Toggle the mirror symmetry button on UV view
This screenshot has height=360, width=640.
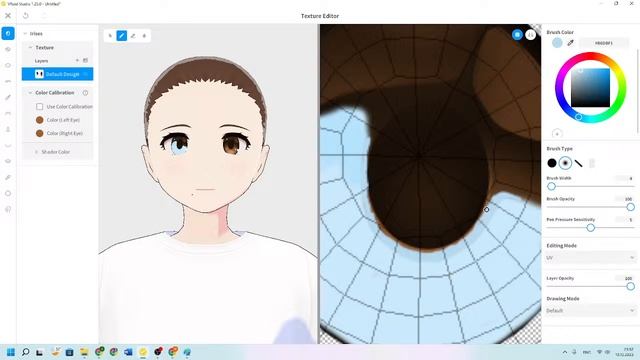tap(531, 35)
